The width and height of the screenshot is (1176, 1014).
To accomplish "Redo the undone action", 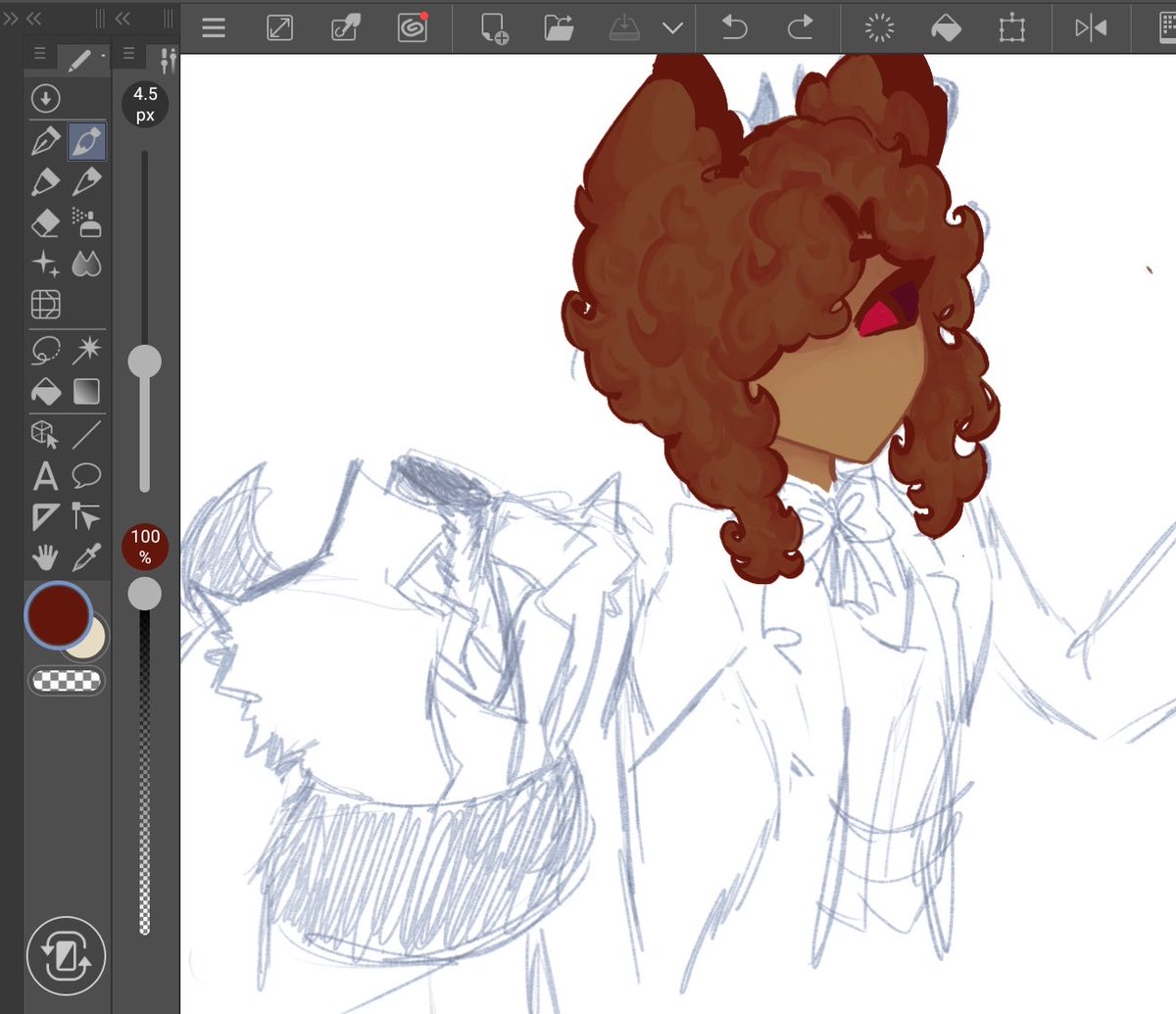I will tap(801, 28).
